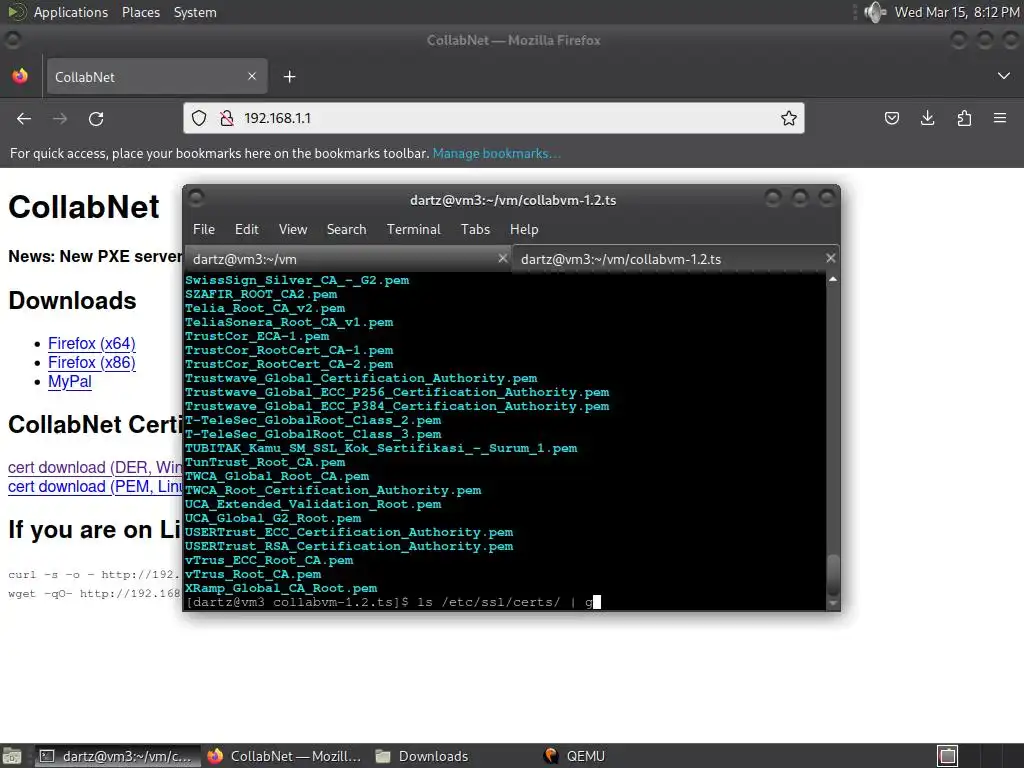1024x768 pixels.
Task: Open Firefox extensions puzzle icon
Action: tap(964, 118)
